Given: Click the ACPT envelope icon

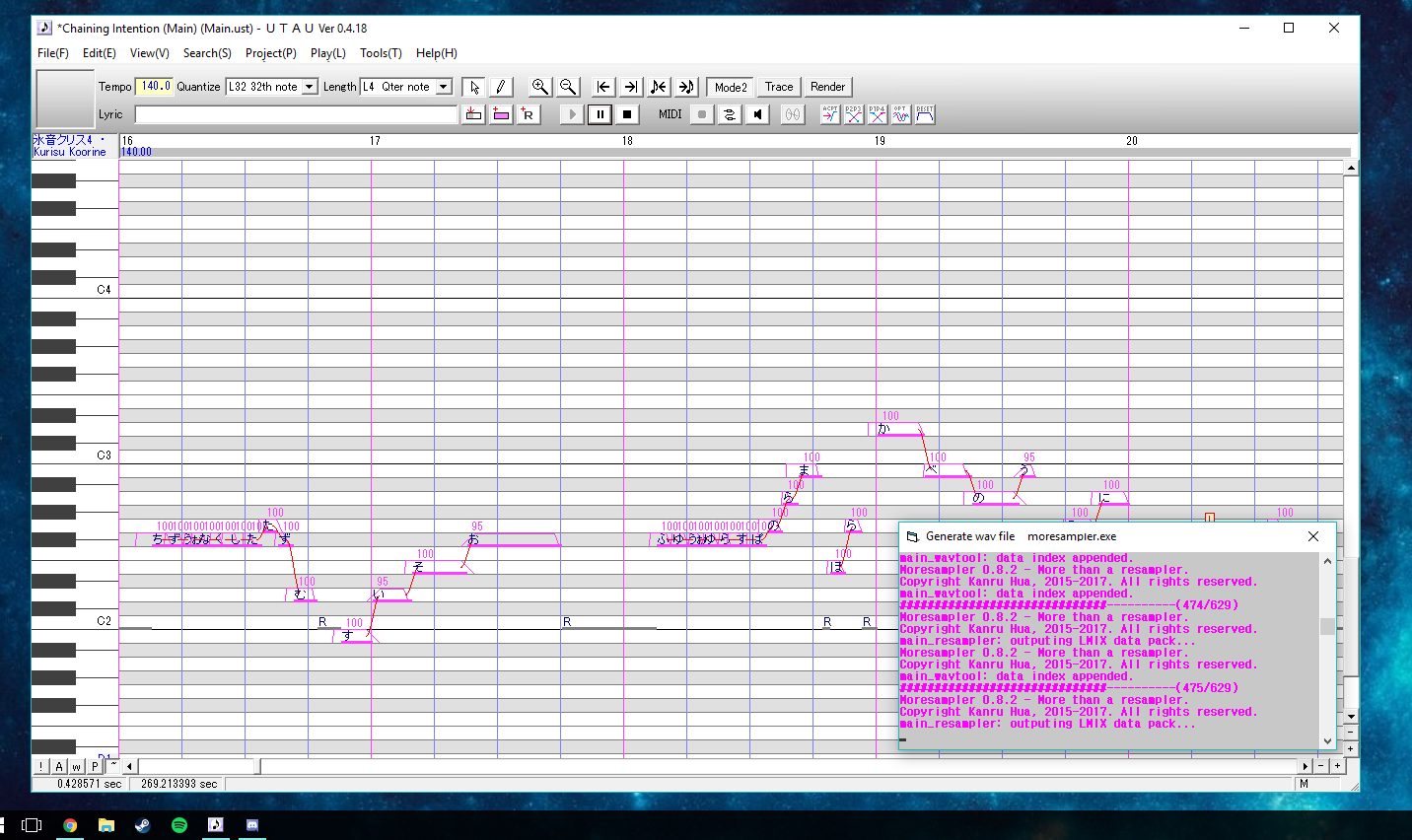Looking at the screenshot, I should 830,114.
